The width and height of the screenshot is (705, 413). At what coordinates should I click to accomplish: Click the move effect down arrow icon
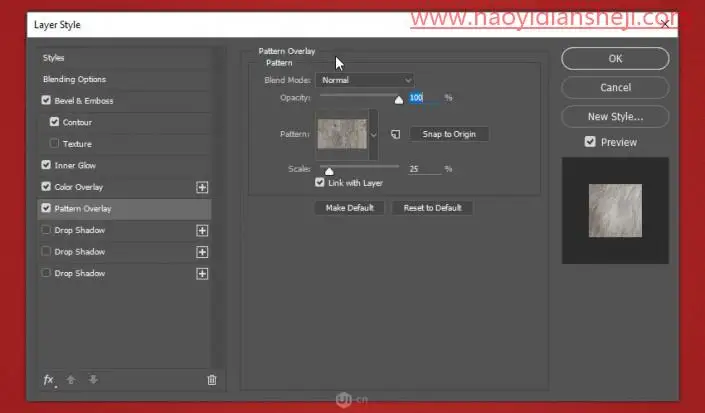pos(93,380)
